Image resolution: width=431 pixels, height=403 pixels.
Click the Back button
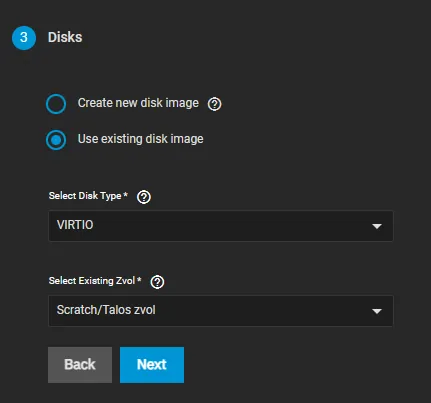80,365
